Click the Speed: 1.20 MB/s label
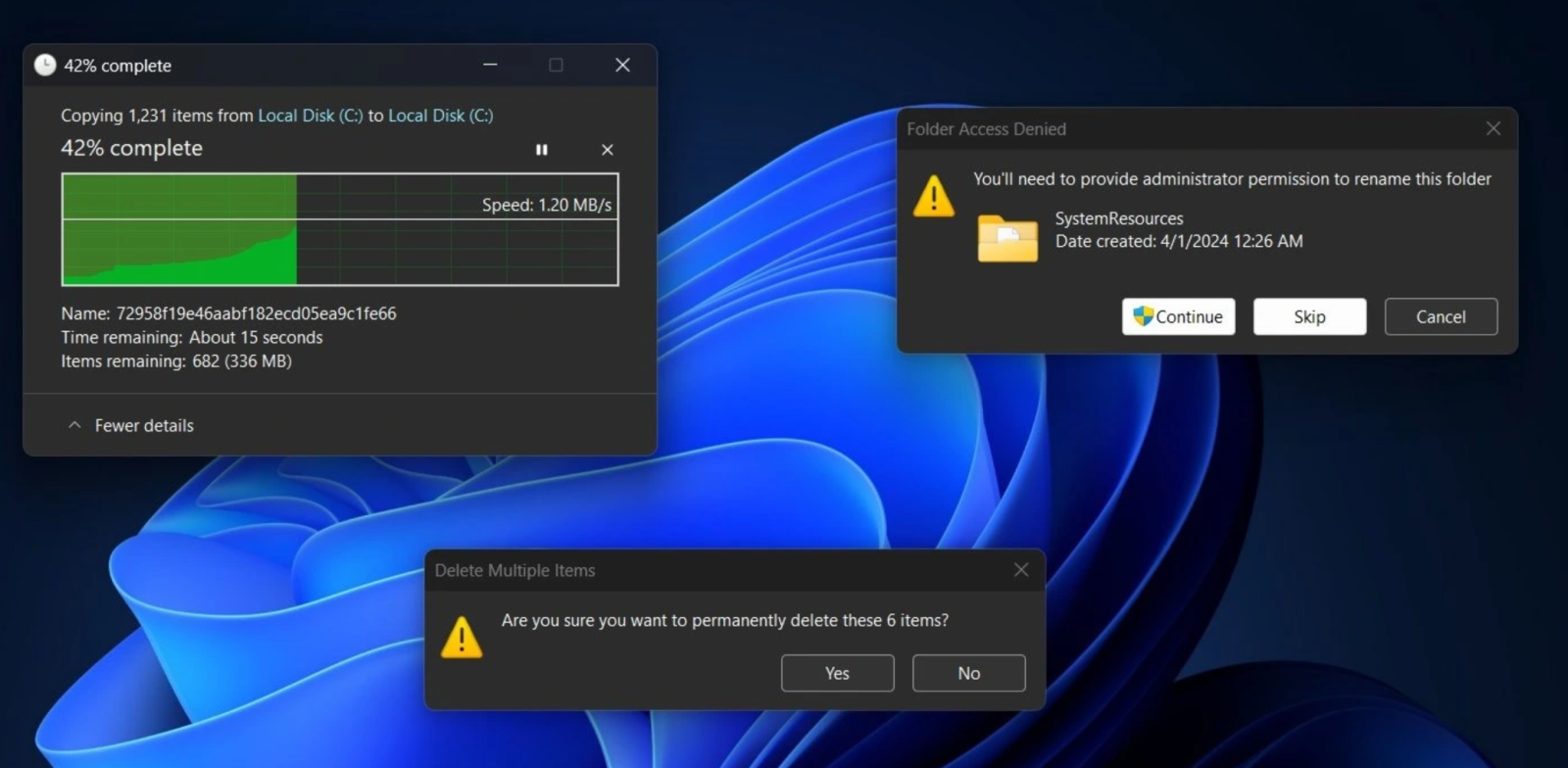This screenshot has width=1568, height=768. (x=547, y=205)
